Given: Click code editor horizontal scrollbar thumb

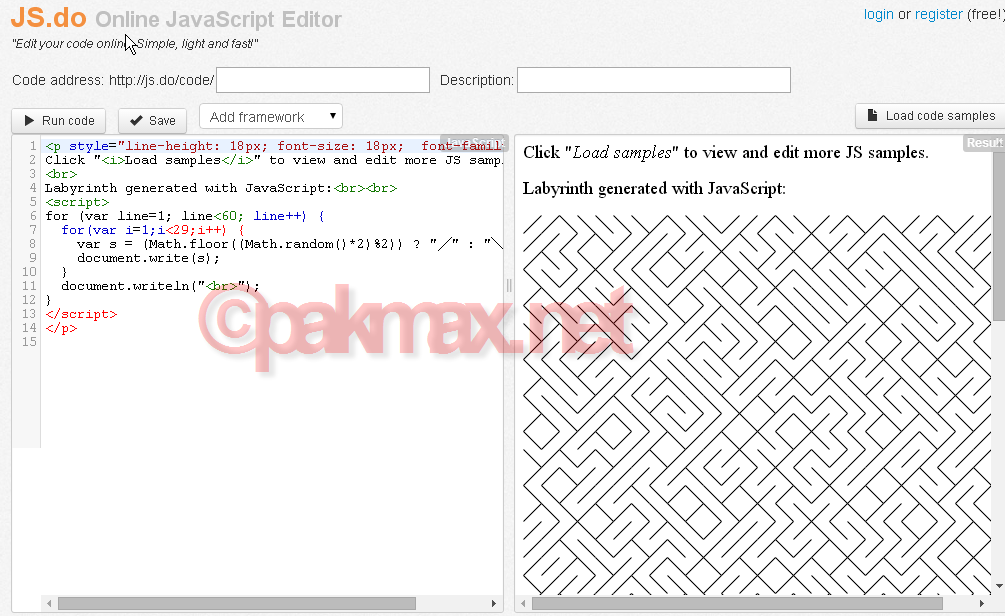Looking at the screenshot, I should 237,604.
